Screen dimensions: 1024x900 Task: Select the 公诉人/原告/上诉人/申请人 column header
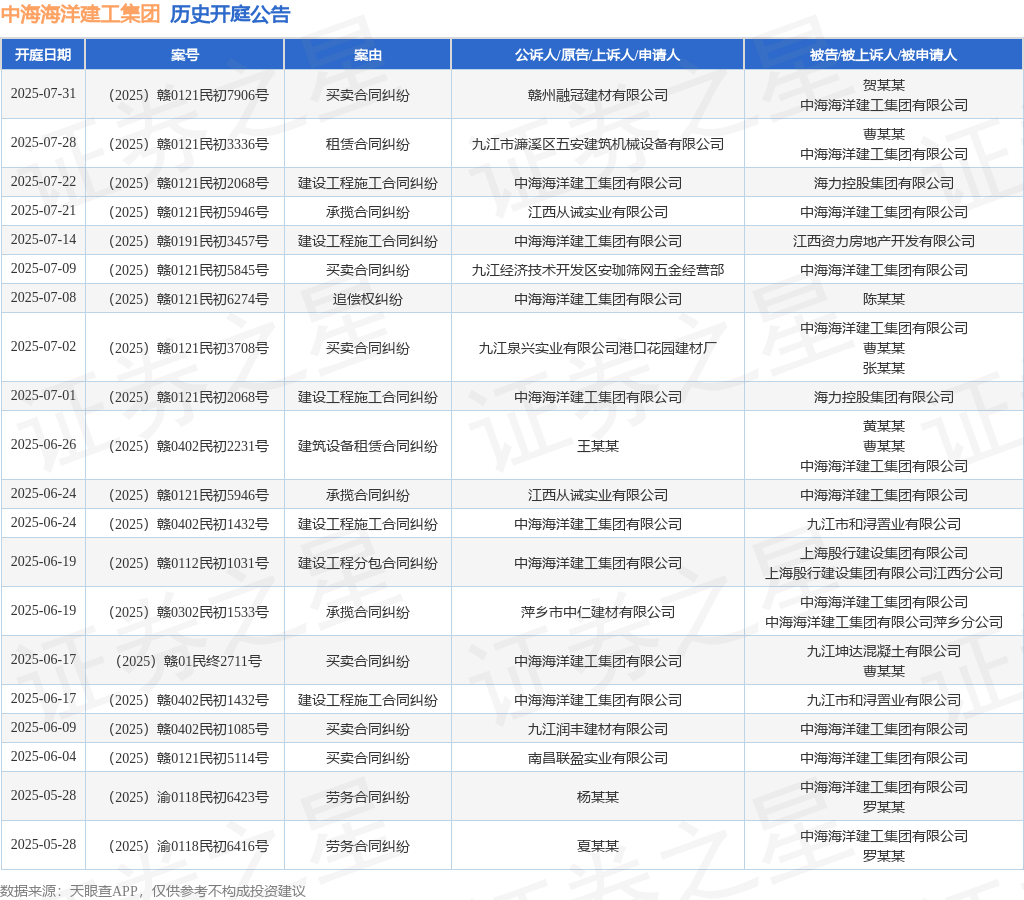pos(598,55)
